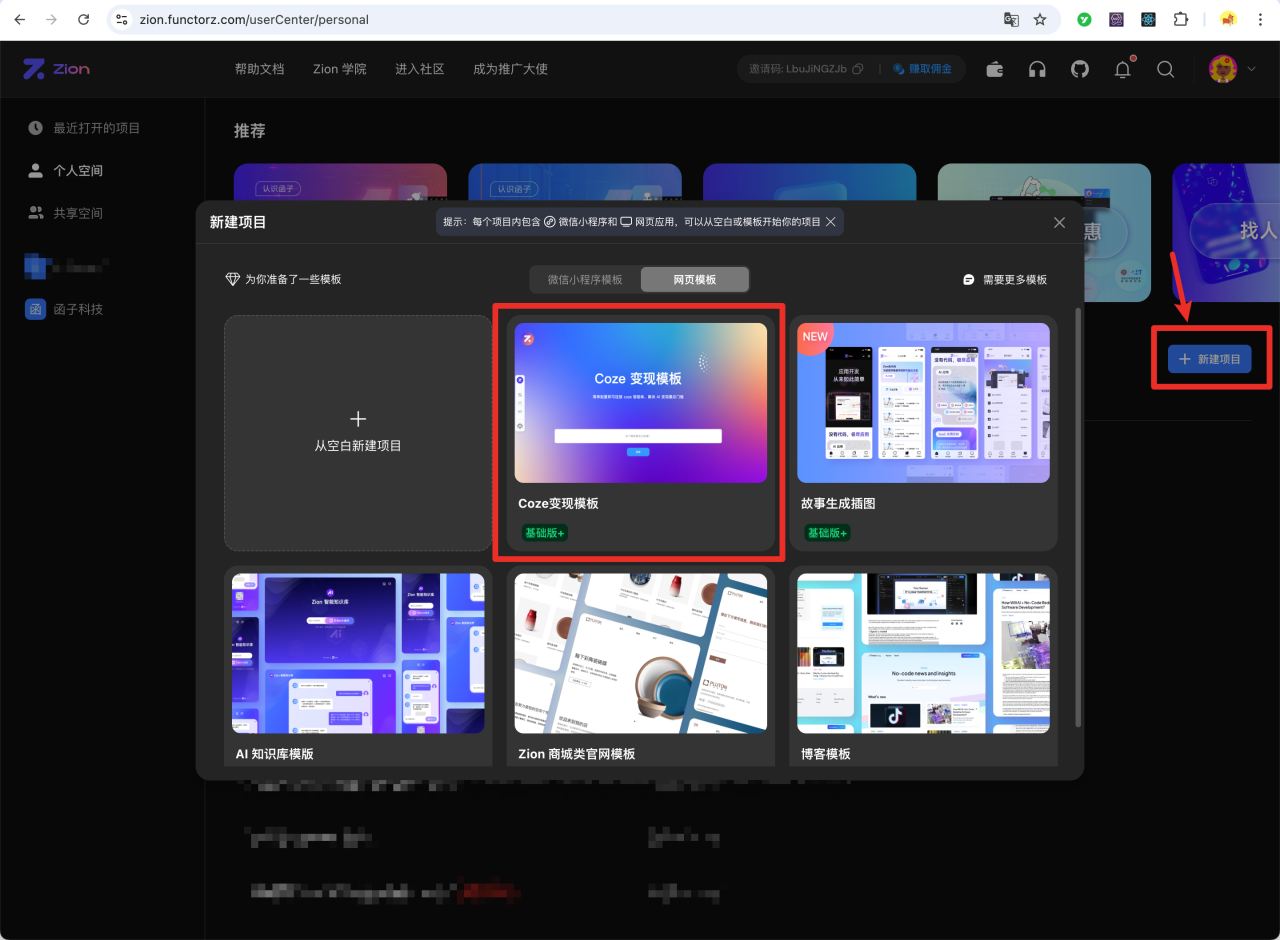Open the browser extensions puzzle menu

point(1182,19)
